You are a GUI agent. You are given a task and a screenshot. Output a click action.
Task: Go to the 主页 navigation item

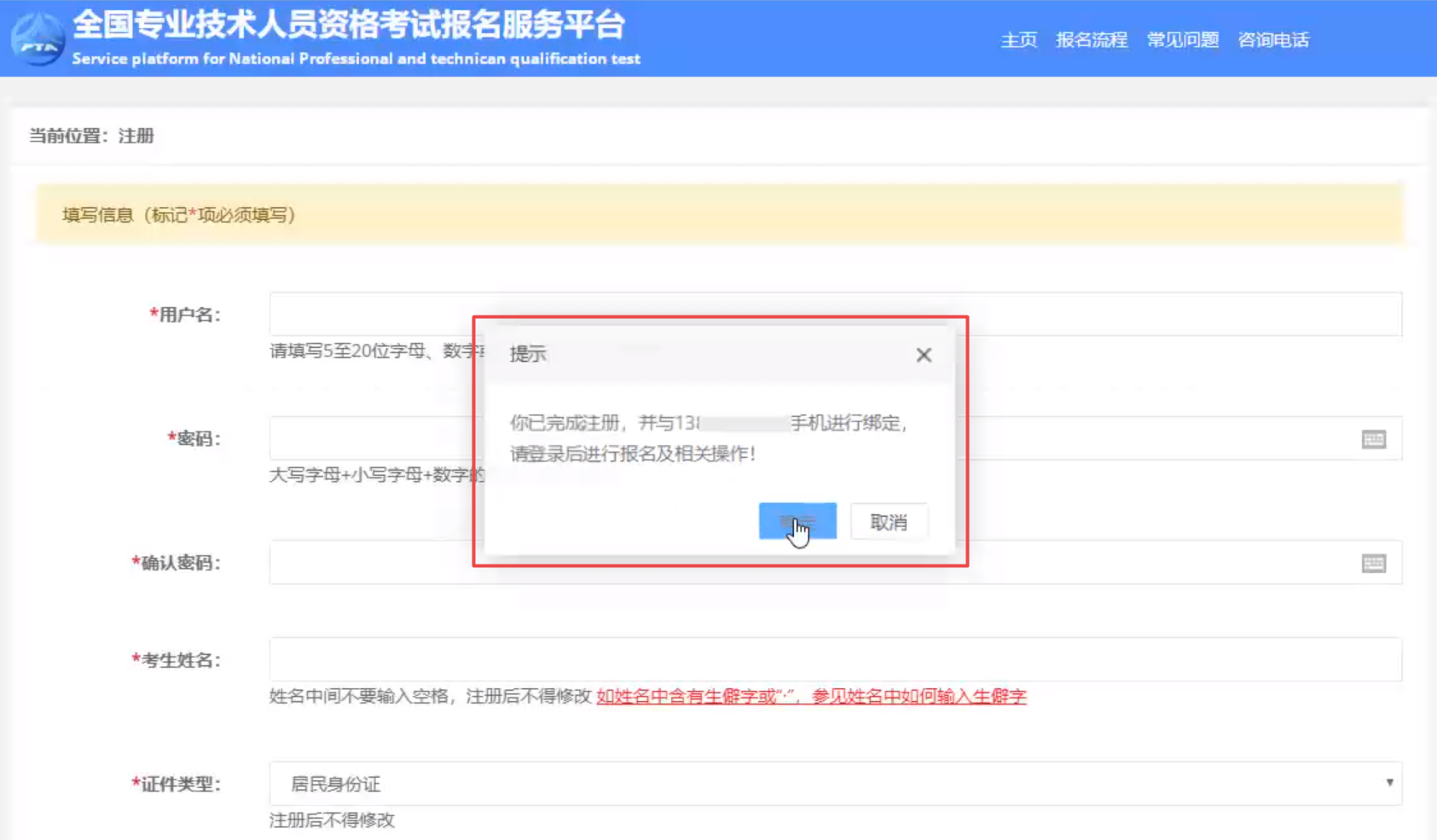pos(1018,40)
